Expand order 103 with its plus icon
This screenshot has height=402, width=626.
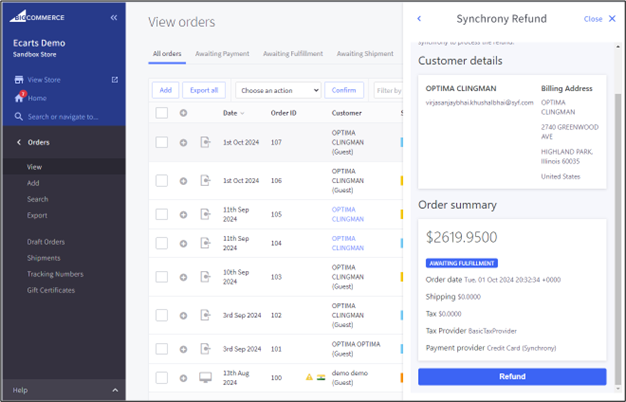183,277
